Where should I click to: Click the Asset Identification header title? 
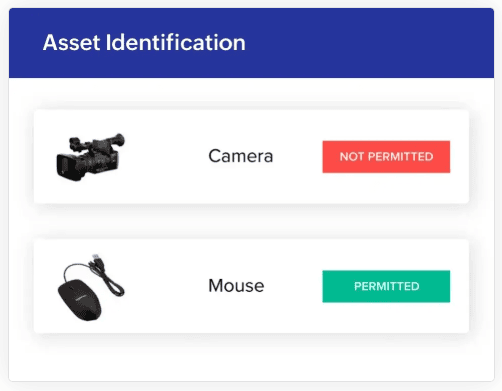point(144,43)
